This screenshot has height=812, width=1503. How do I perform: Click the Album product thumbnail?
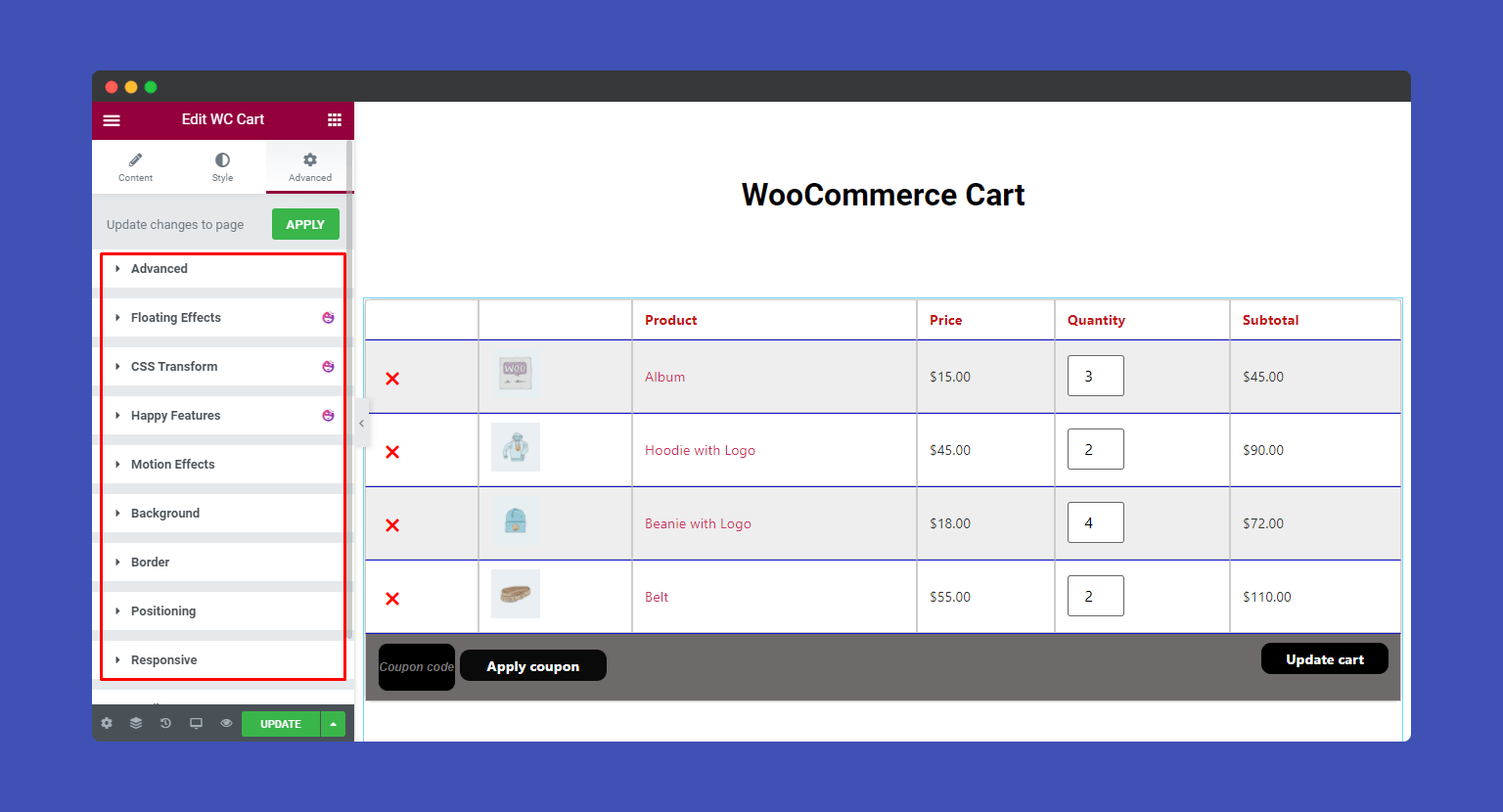[x=516, y=374]
